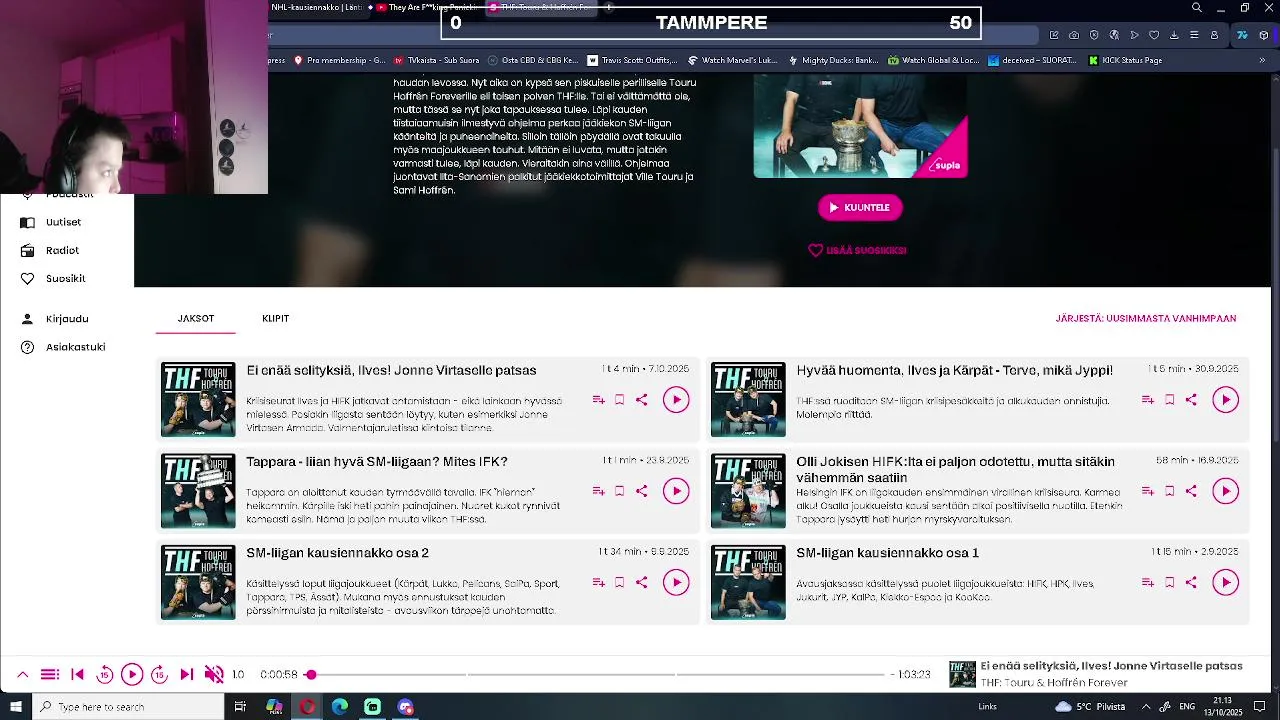The height and width of the screenshot is (720, 1280).
Task: Open browser downloads icon in toolbar
Action: 1174,35
